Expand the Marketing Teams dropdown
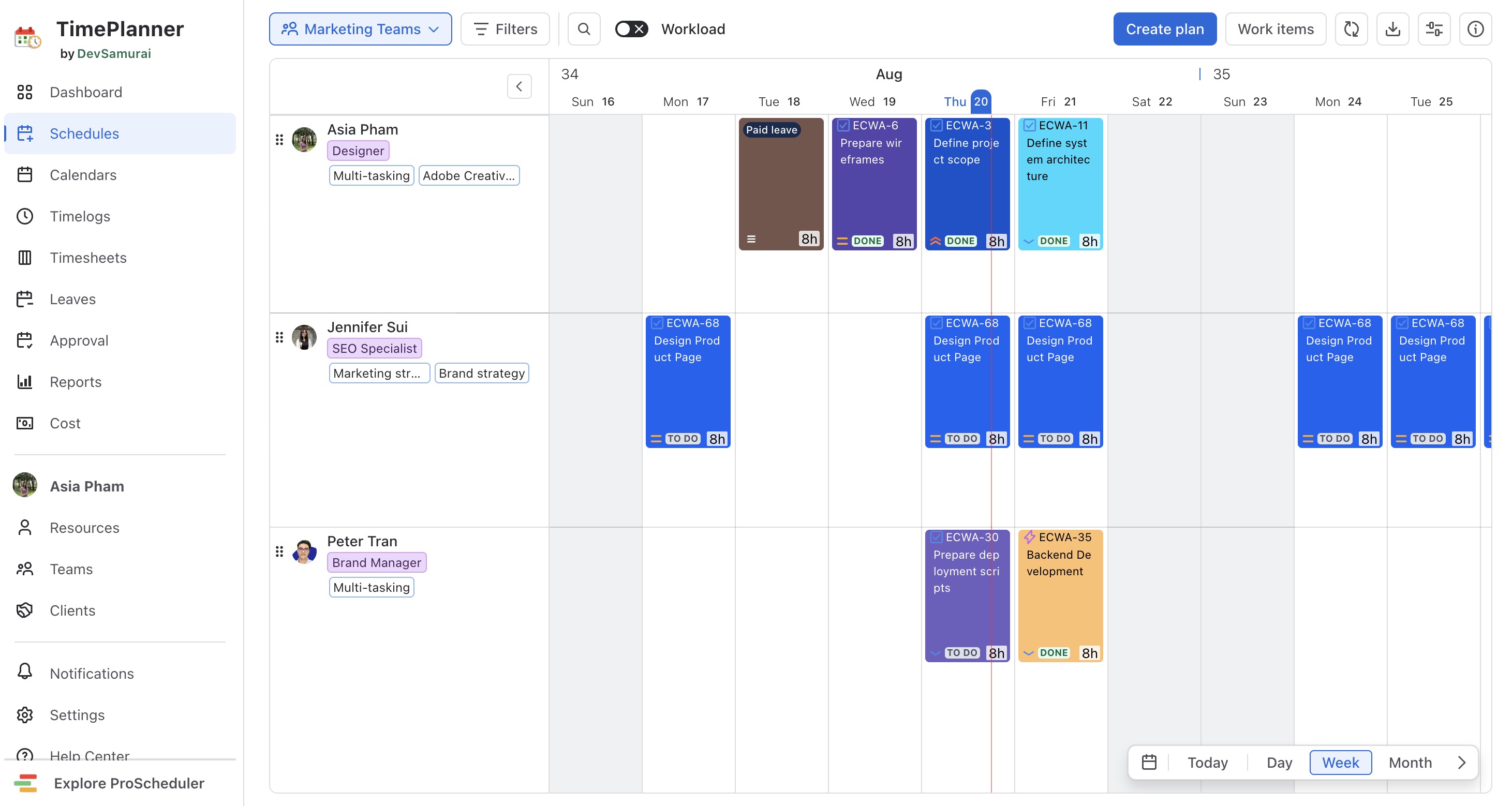 coord(360,29)
